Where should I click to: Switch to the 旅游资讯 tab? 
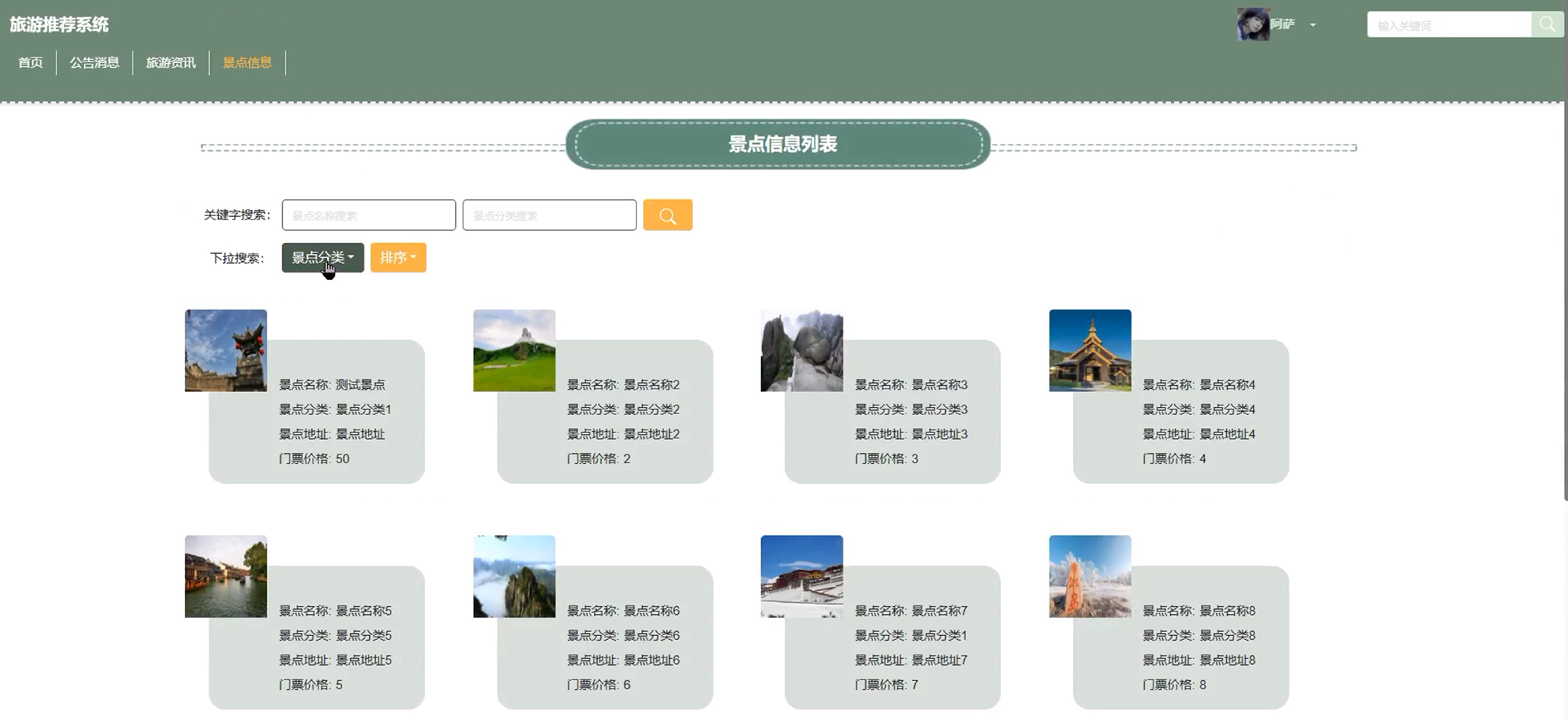[x=171, y=63]
